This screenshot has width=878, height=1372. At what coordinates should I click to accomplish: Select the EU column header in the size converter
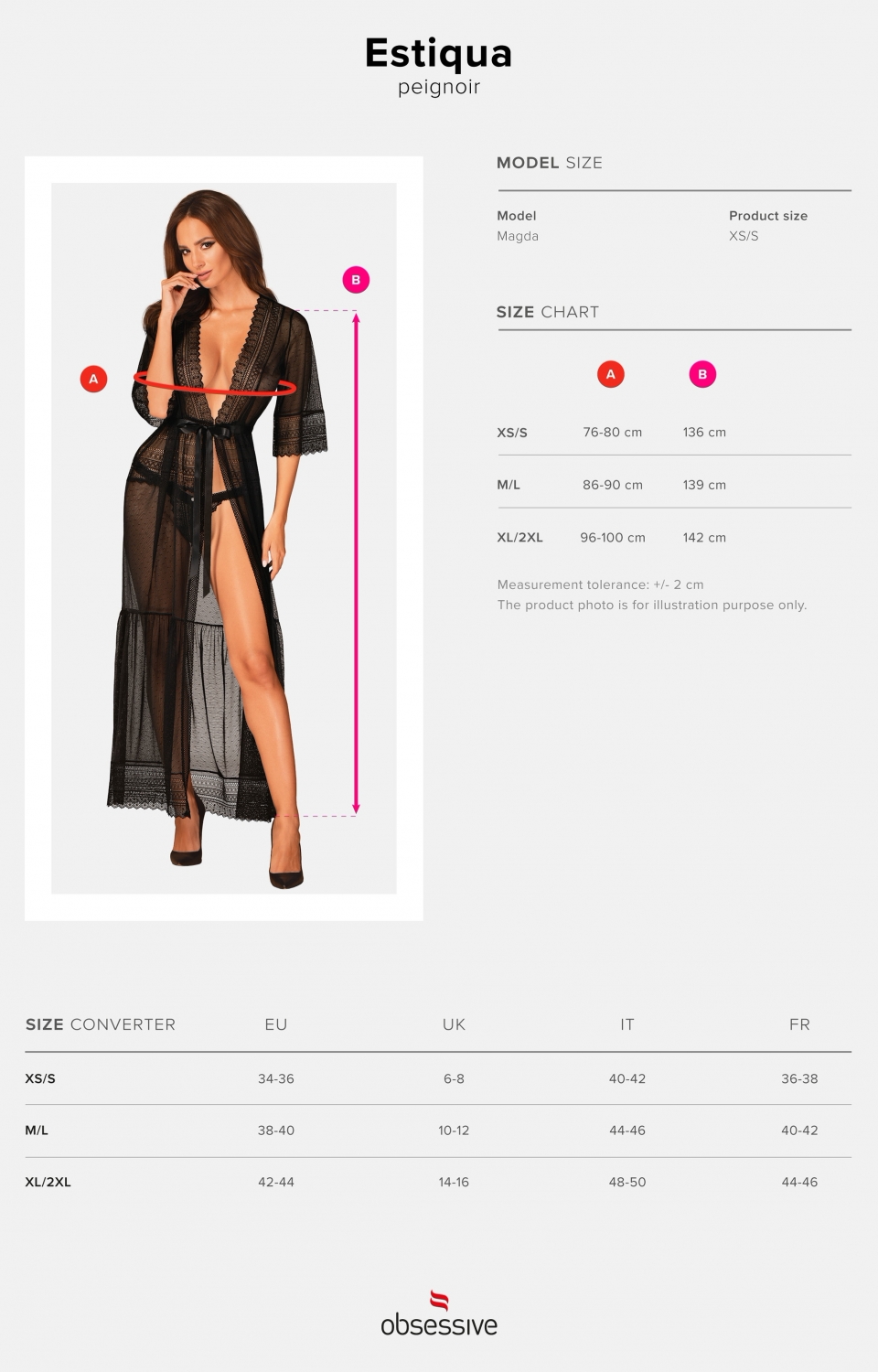[276, 1024]
